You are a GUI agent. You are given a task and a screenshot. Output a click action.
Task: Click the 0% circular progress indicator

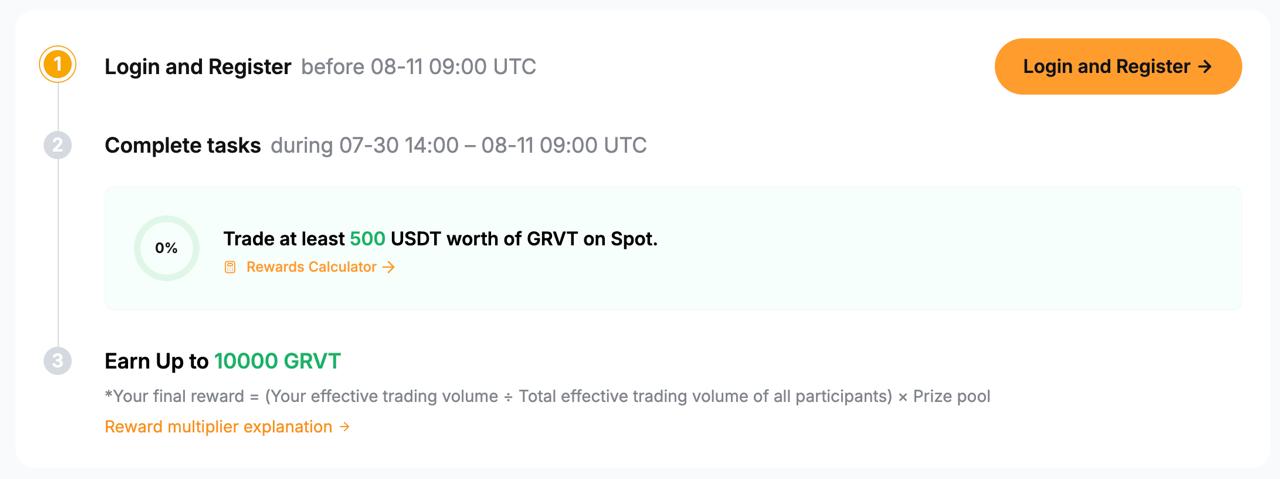pyautogui.click(x=166, y=248)
